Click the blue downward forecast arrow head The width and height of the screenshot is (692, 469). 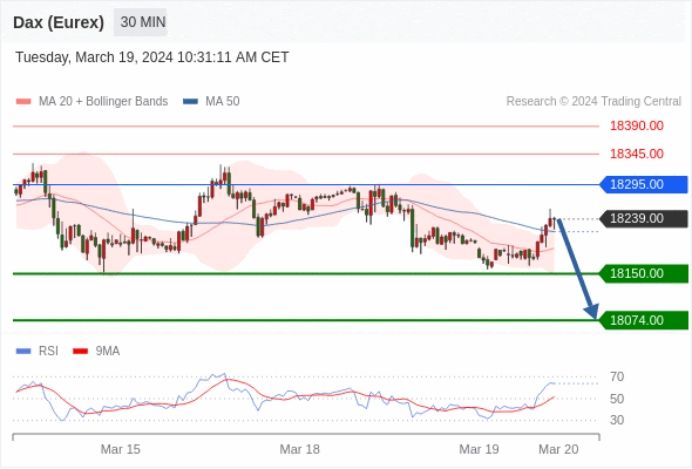591,311
